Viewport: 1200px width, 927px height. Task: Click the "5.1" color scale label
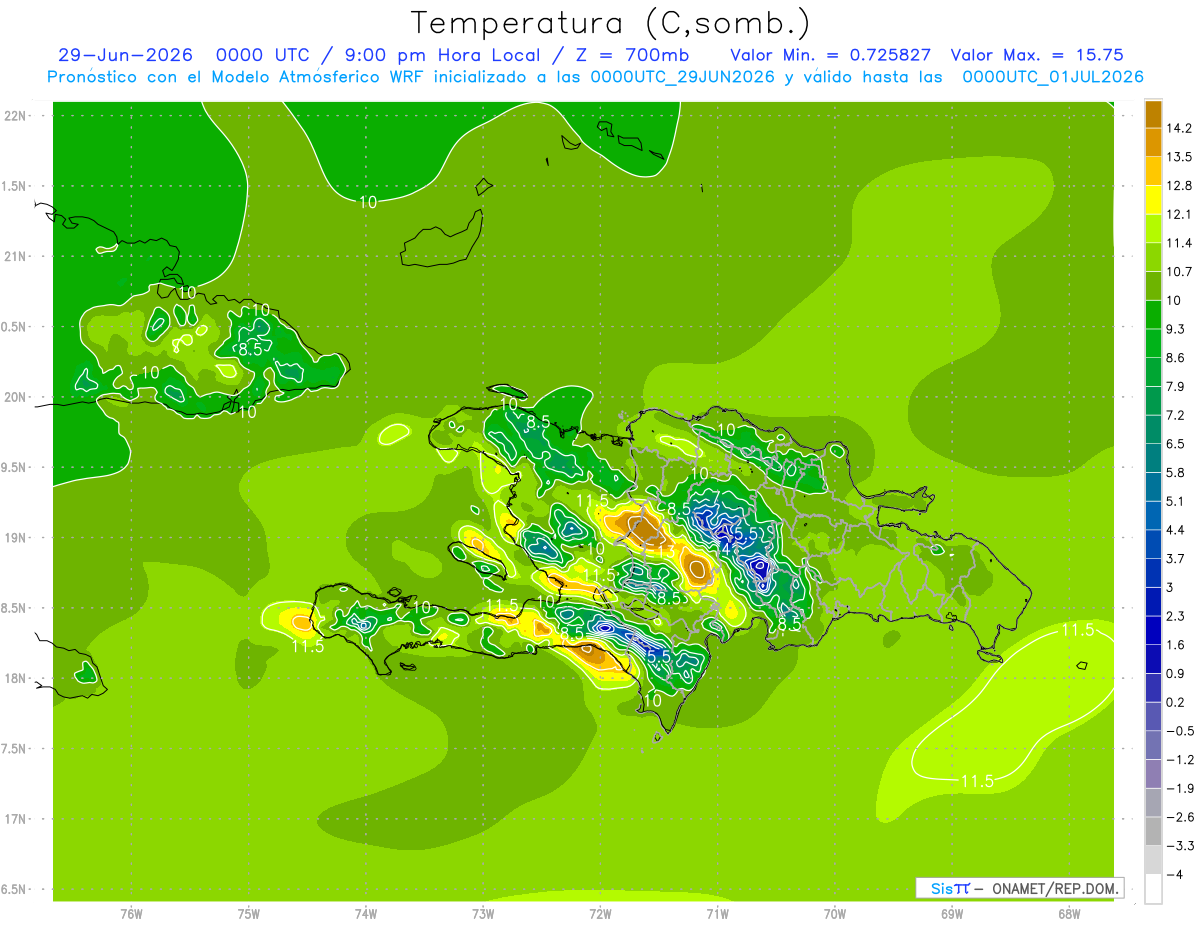click(x=1175, y=501)
